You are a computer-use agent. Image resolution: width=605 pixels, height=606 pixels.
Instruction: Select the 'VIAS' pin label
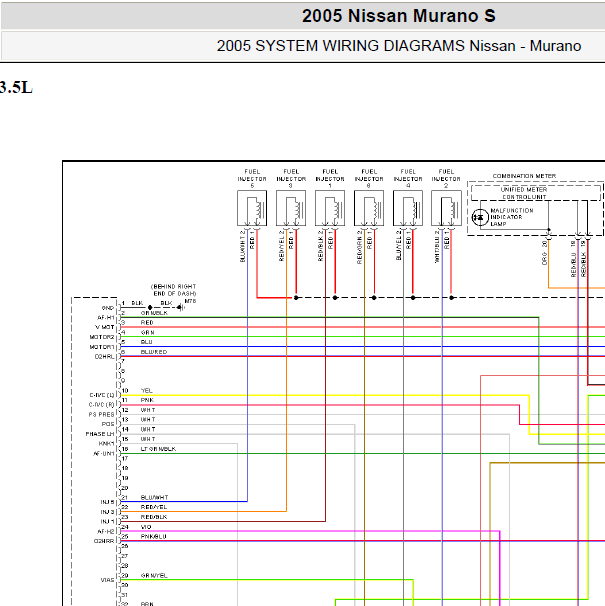click(x=107, y=580)
